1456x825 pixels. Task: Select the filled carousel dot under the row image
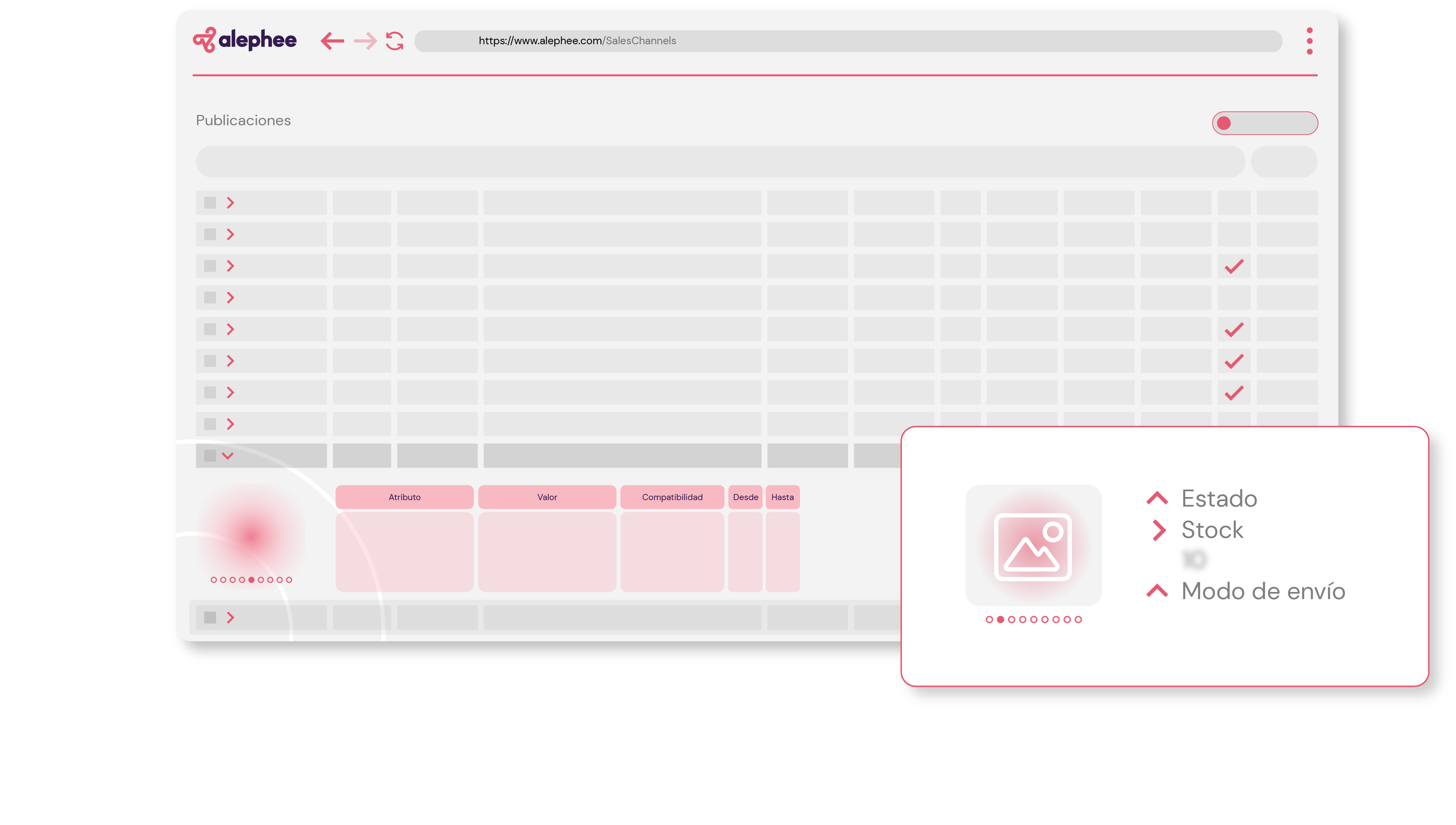coord(251,580)
